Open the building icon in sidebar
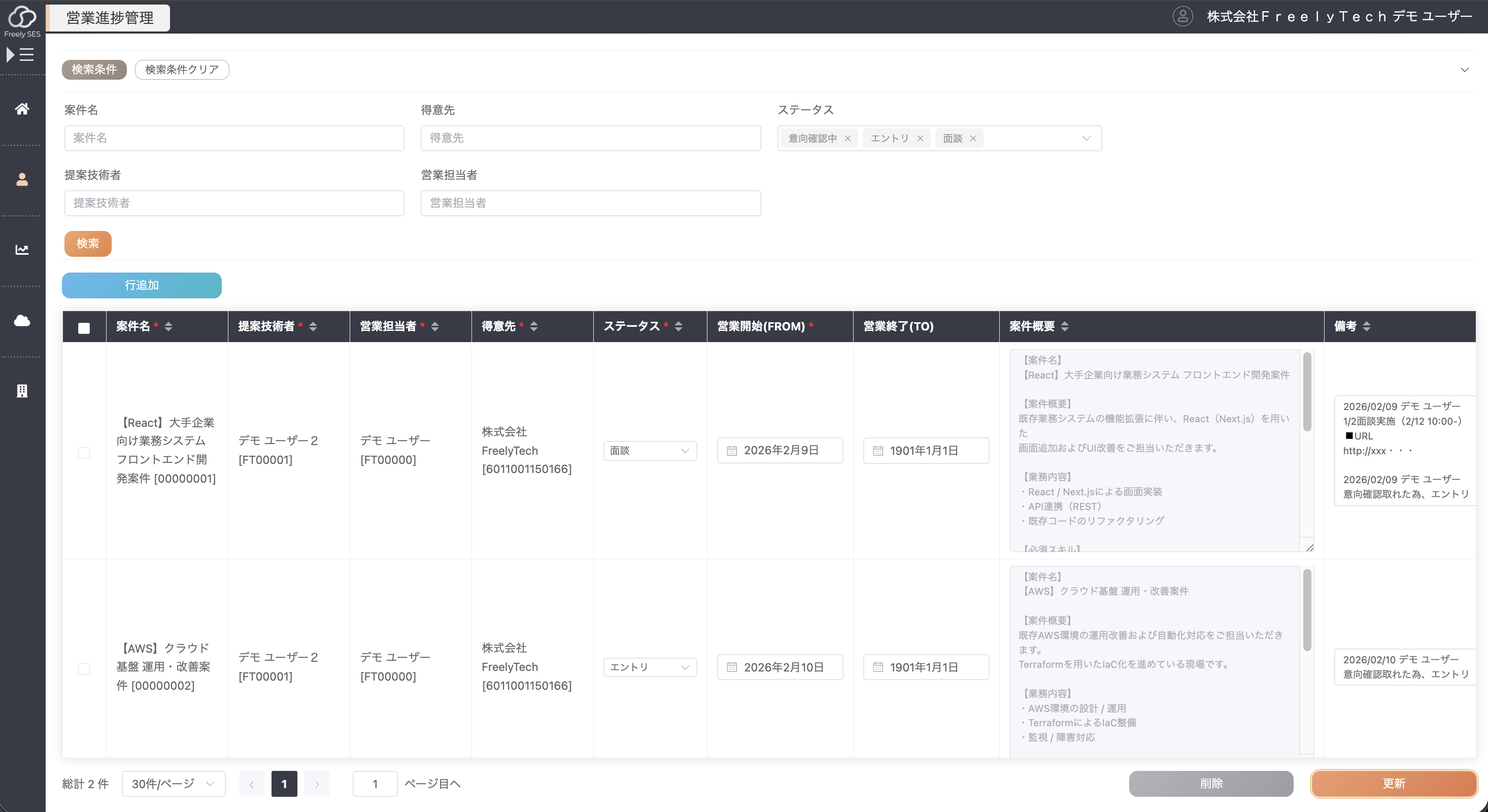The width and height of the screenshot is (1488, 812). pos(22,391)
